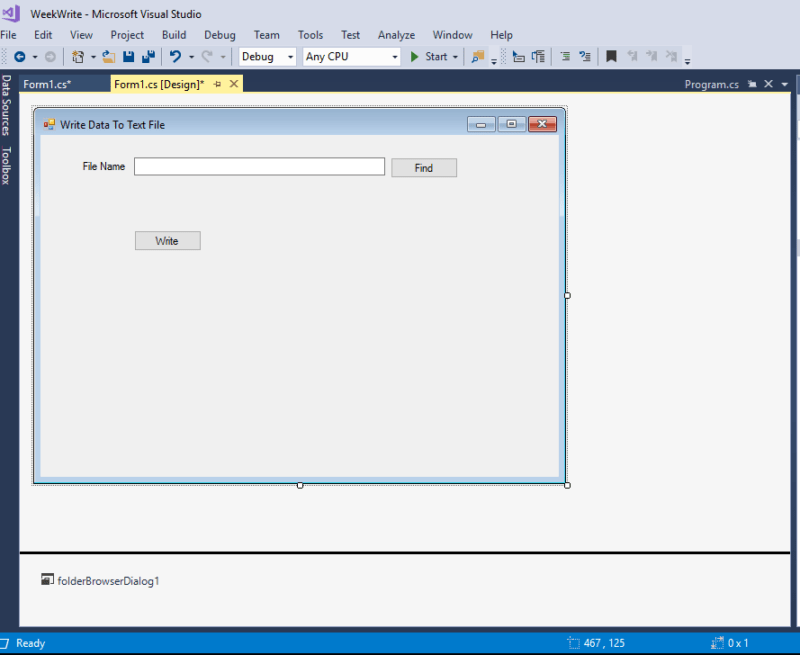The image size is (800, 655).
Task: Open the Any CPU platform dropdown
Action: coord(351,57)
